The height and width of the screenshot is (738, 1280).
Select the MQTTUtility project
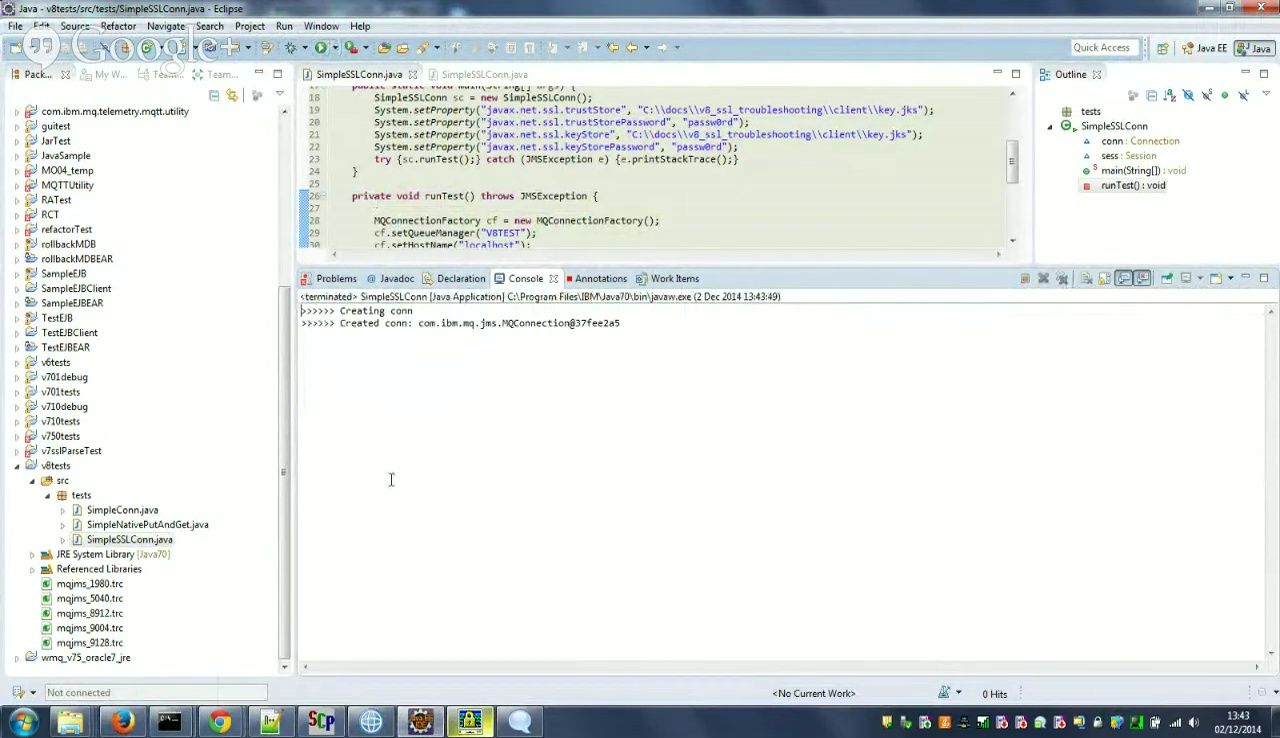tap(67, 186)
